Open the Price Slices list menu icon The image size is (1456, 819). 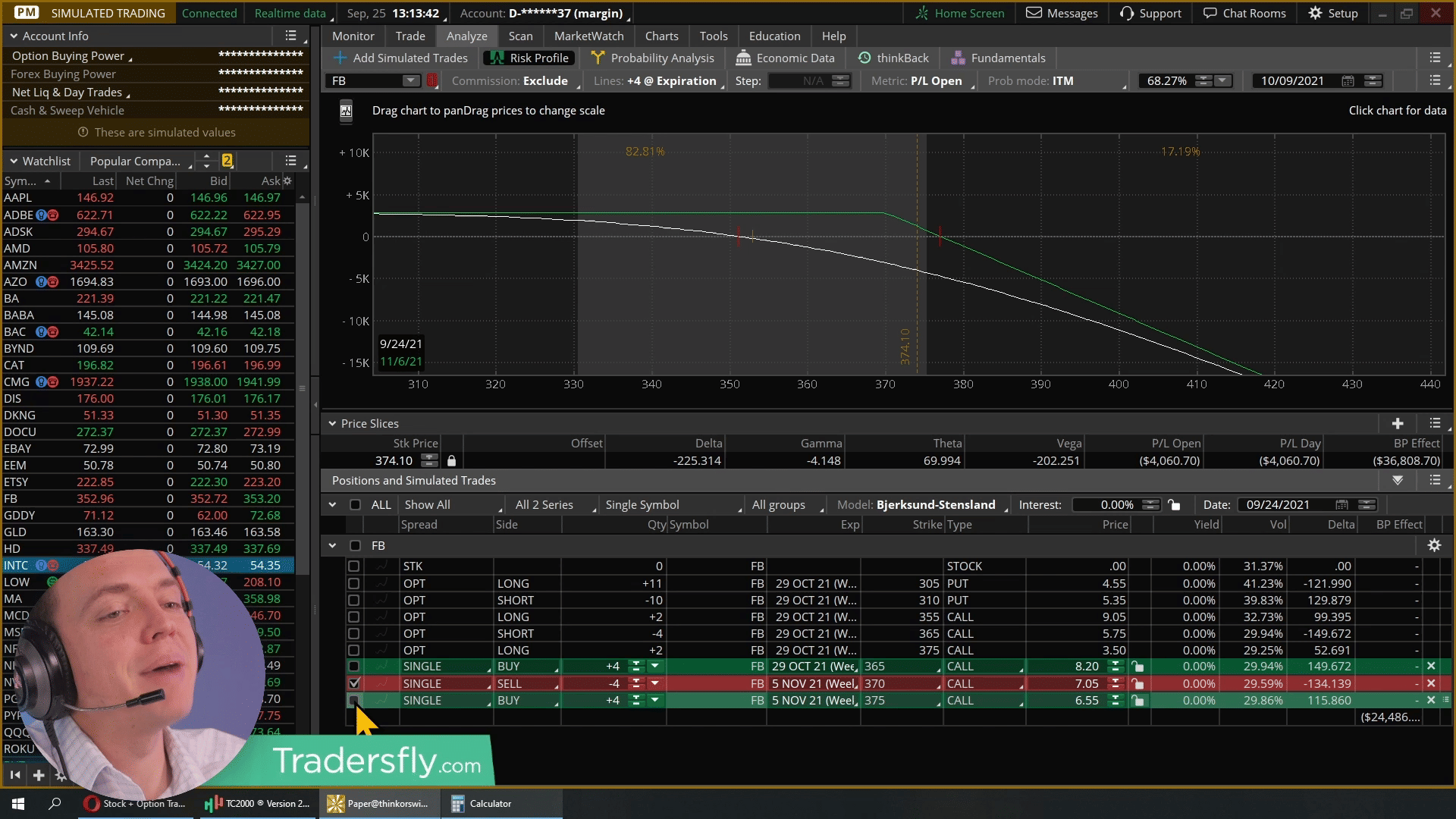point(1435,423)
